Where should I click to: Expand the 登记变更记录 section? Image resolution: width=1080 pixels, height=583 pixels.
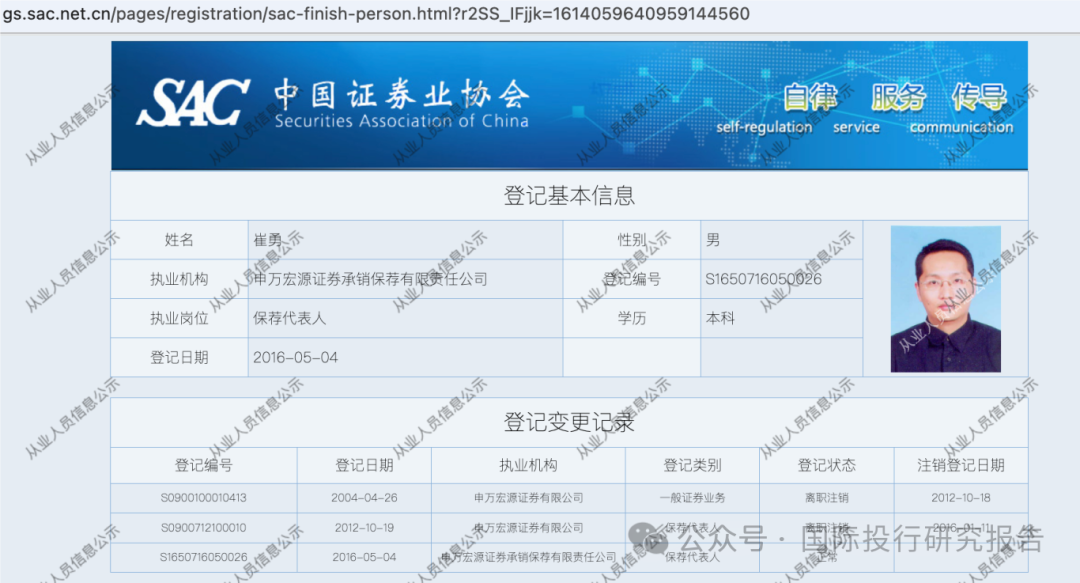point(570,421)
